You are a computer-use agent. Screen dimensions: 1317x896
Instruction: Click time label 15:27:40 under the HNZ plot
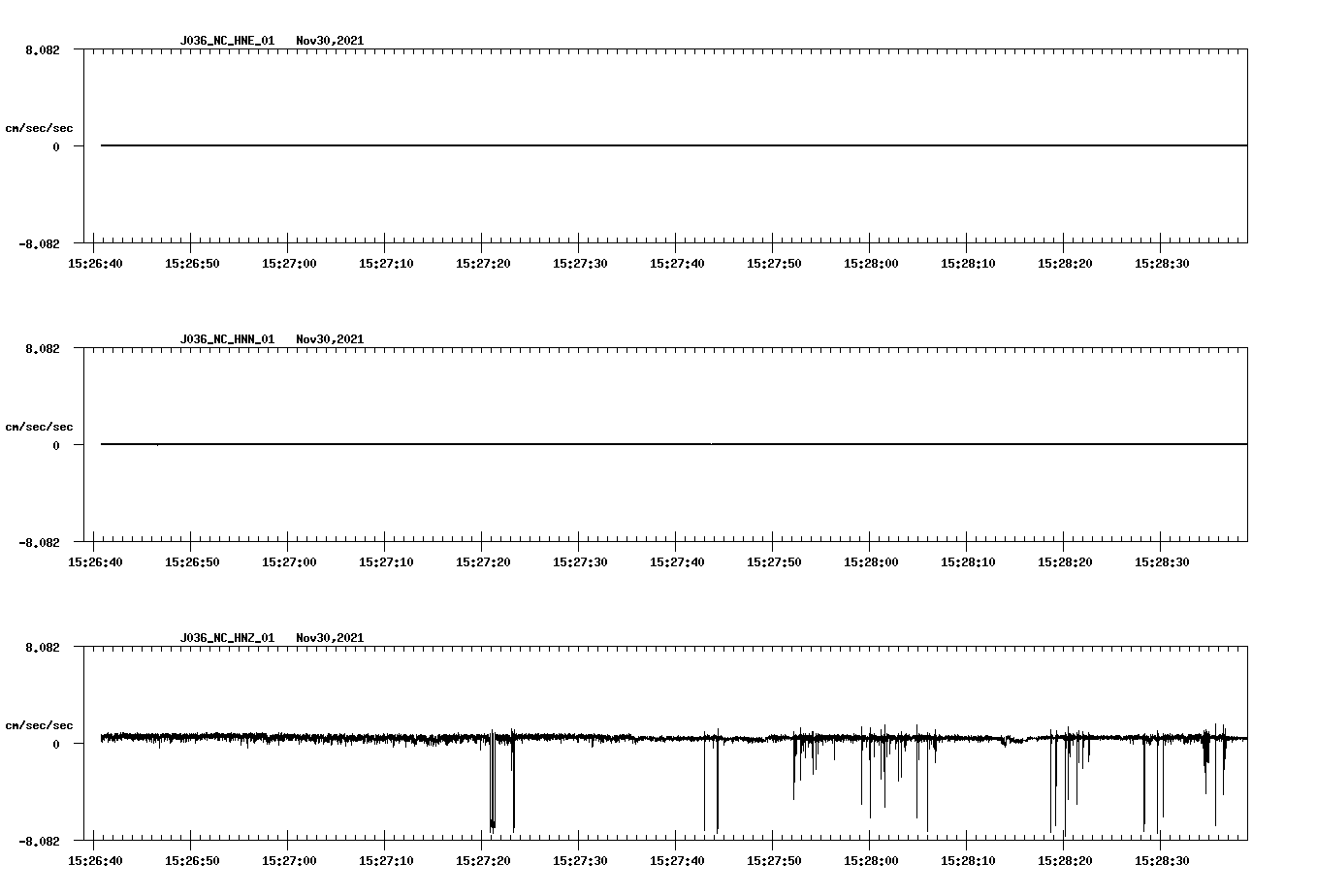[x=677, y=861]
